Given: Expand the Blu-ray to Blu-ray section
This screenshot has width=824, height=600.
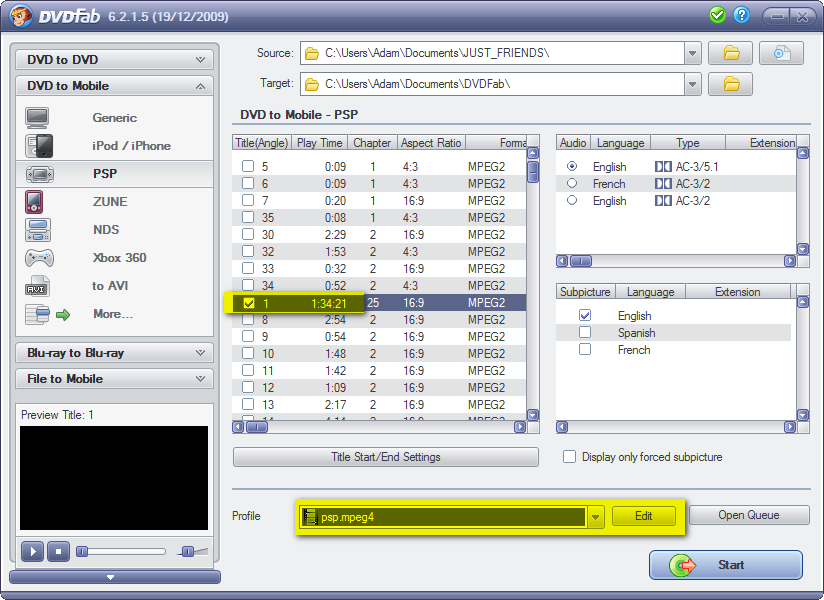Looking at the screenshot, I should pyautogui.click(x=114, y=353).
